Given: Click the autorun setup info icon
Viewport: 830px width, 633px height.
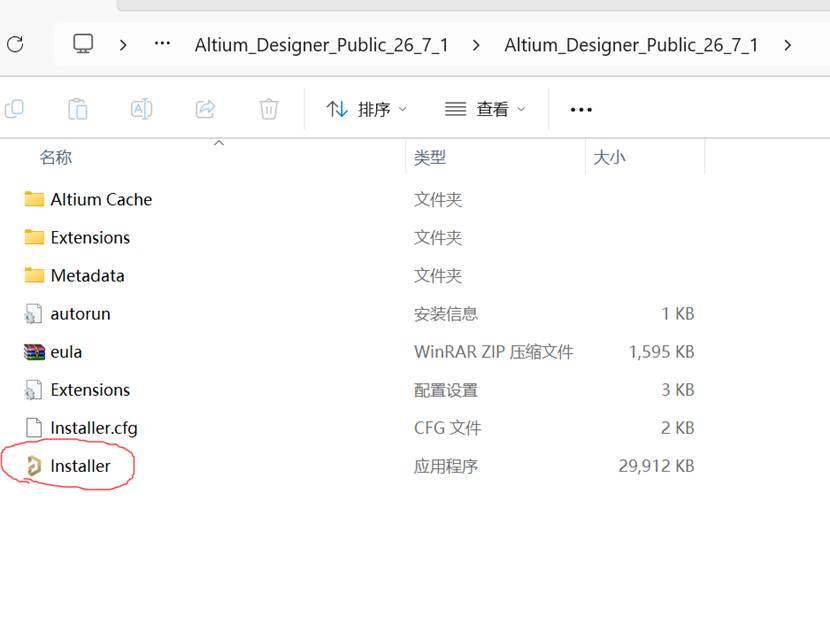Looking at the screenshot, I should (x=33, y=314).
